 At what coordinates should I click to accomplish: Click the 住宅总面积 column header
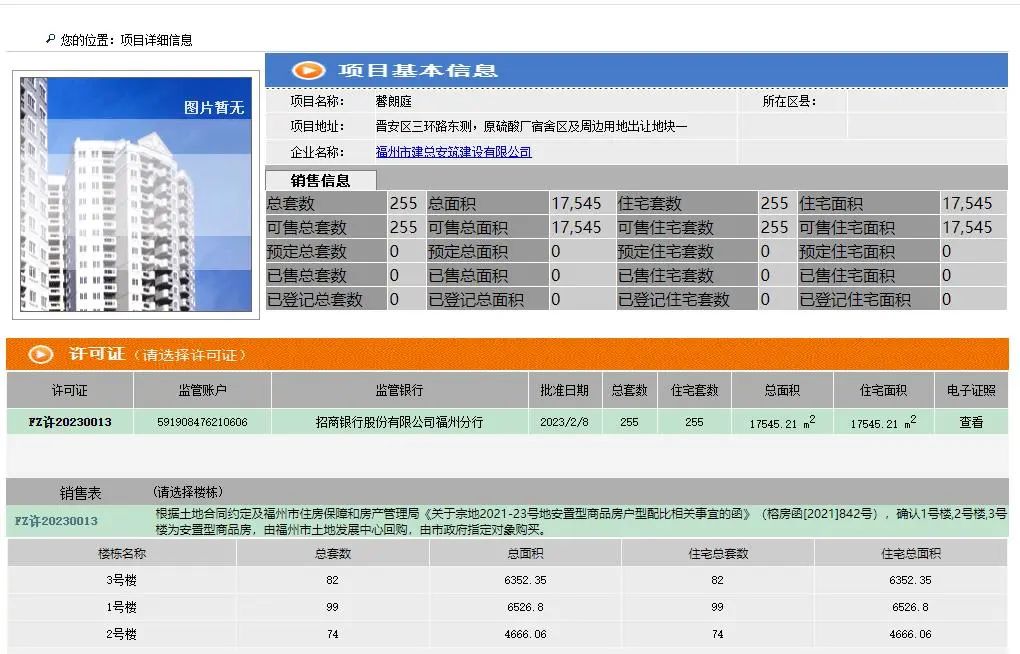[x=911, y=554]
